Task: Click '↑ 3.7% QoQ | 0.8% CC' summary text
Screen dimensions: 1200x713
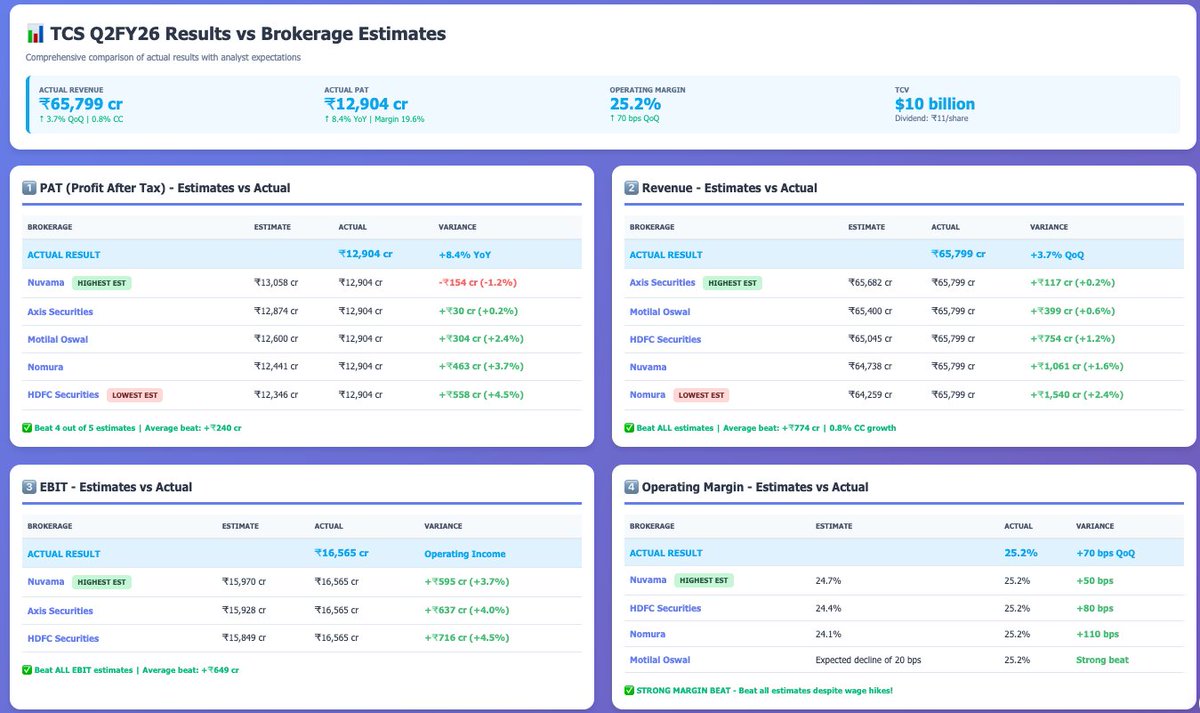Action: tap(81, 119)
